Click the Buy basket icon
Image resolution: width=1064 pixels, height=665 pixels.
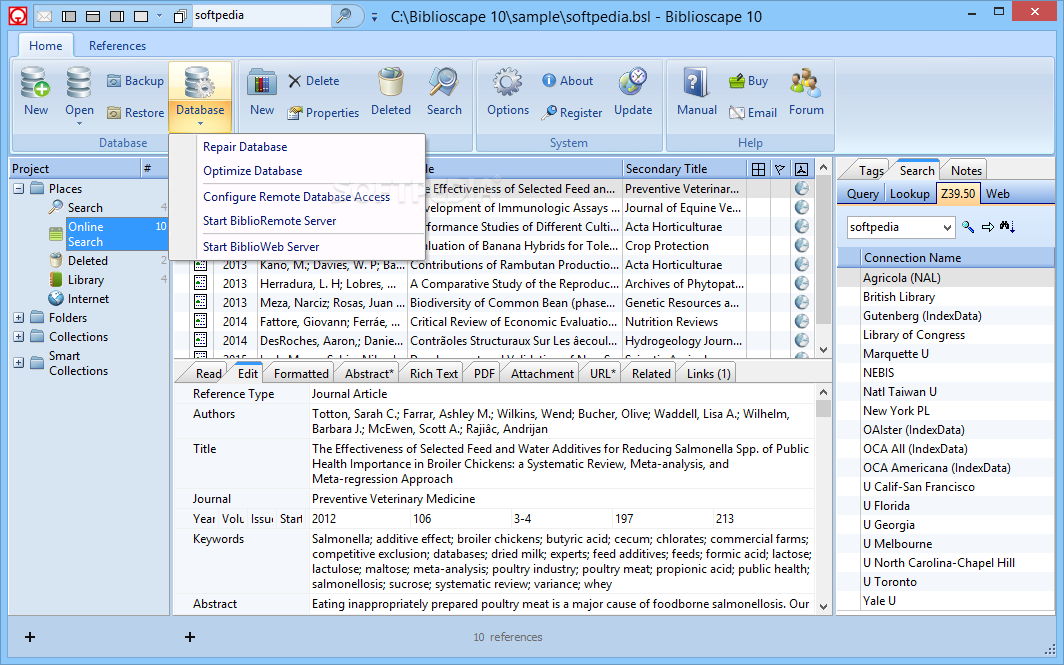[x=736, y=81]
